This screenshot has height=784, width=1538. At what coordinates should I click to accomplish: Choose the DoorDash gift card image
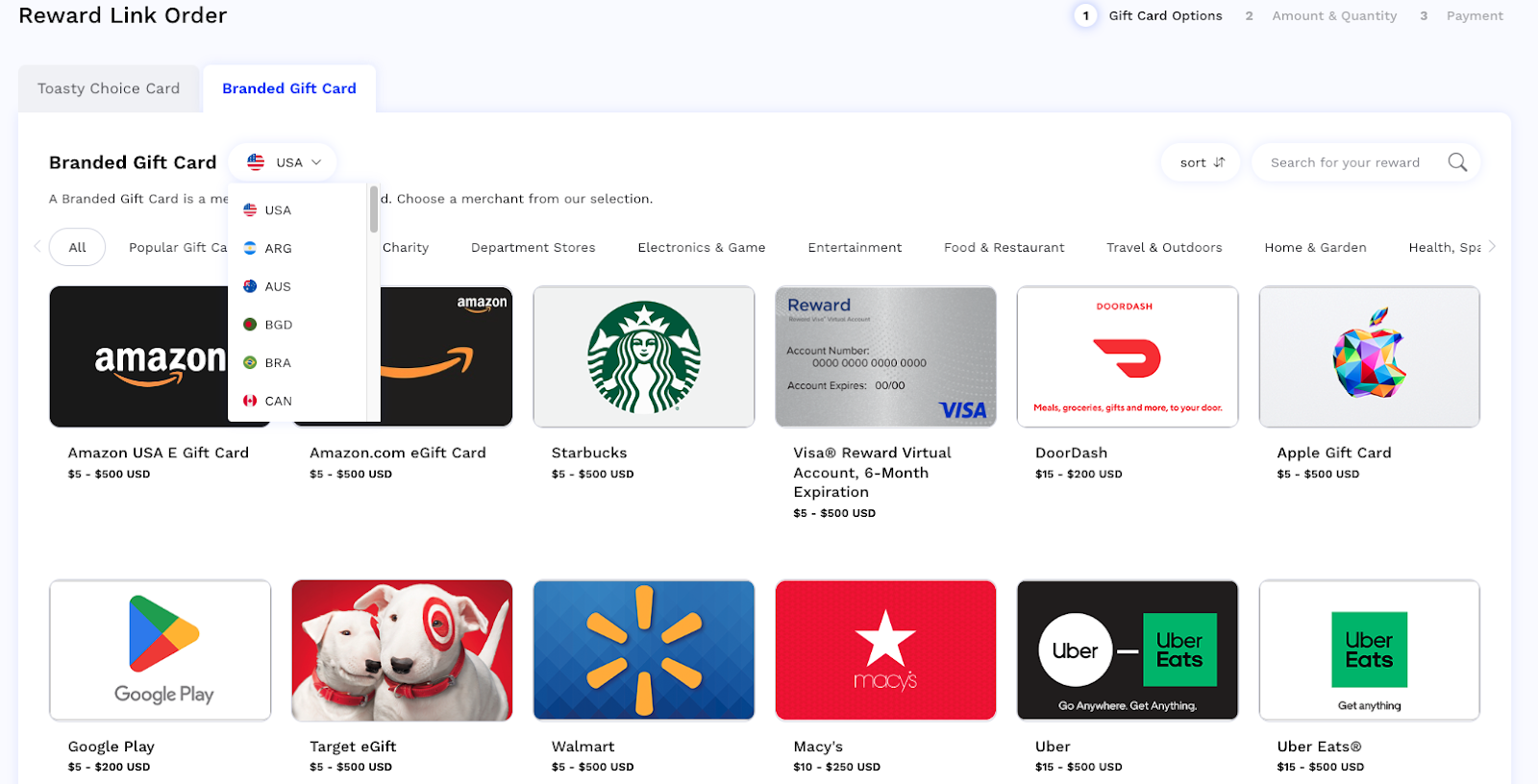point(1127,356)
